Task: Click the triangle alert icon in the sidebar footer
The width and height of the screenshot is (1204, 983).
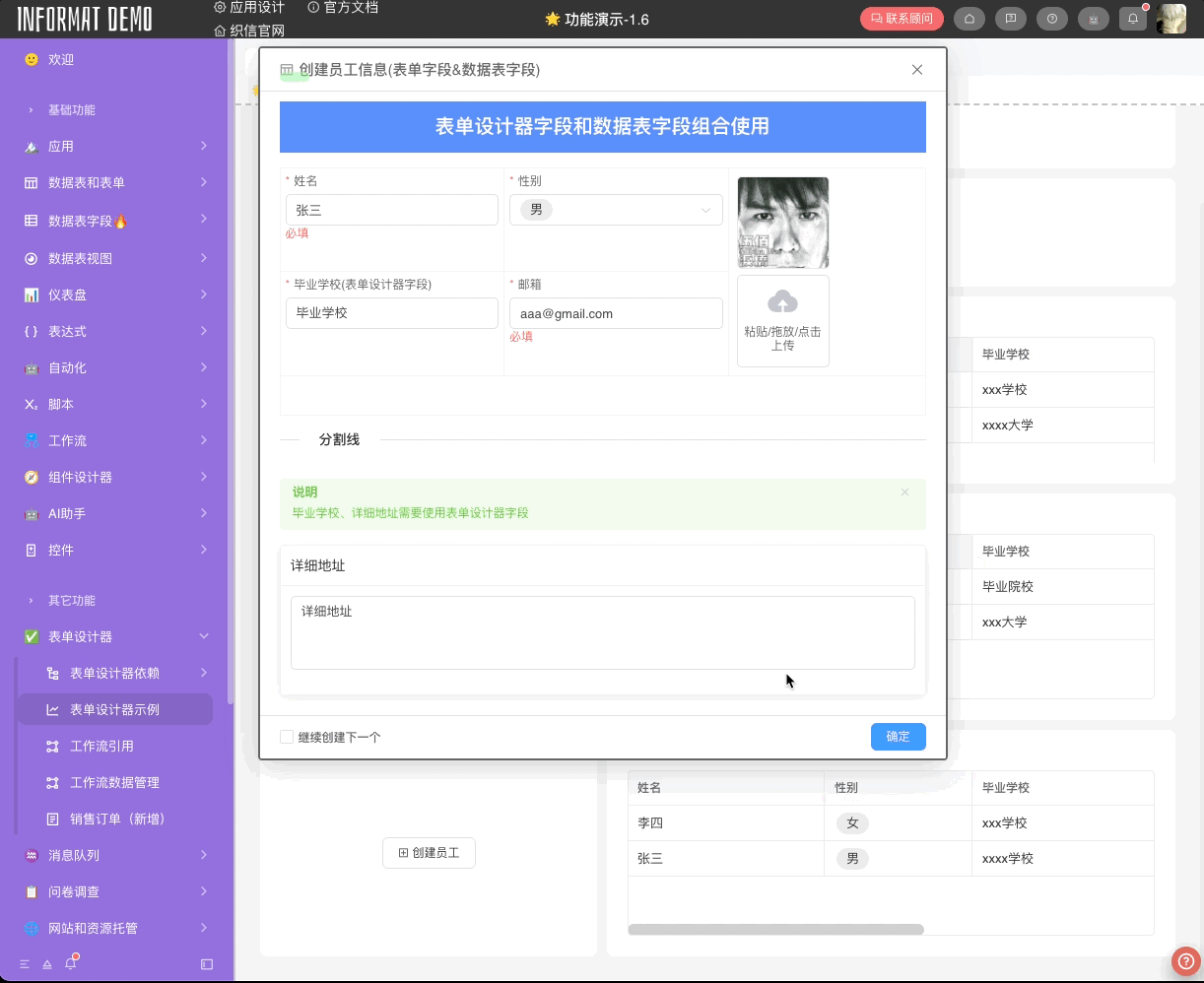Action: [x=46, y=964]
